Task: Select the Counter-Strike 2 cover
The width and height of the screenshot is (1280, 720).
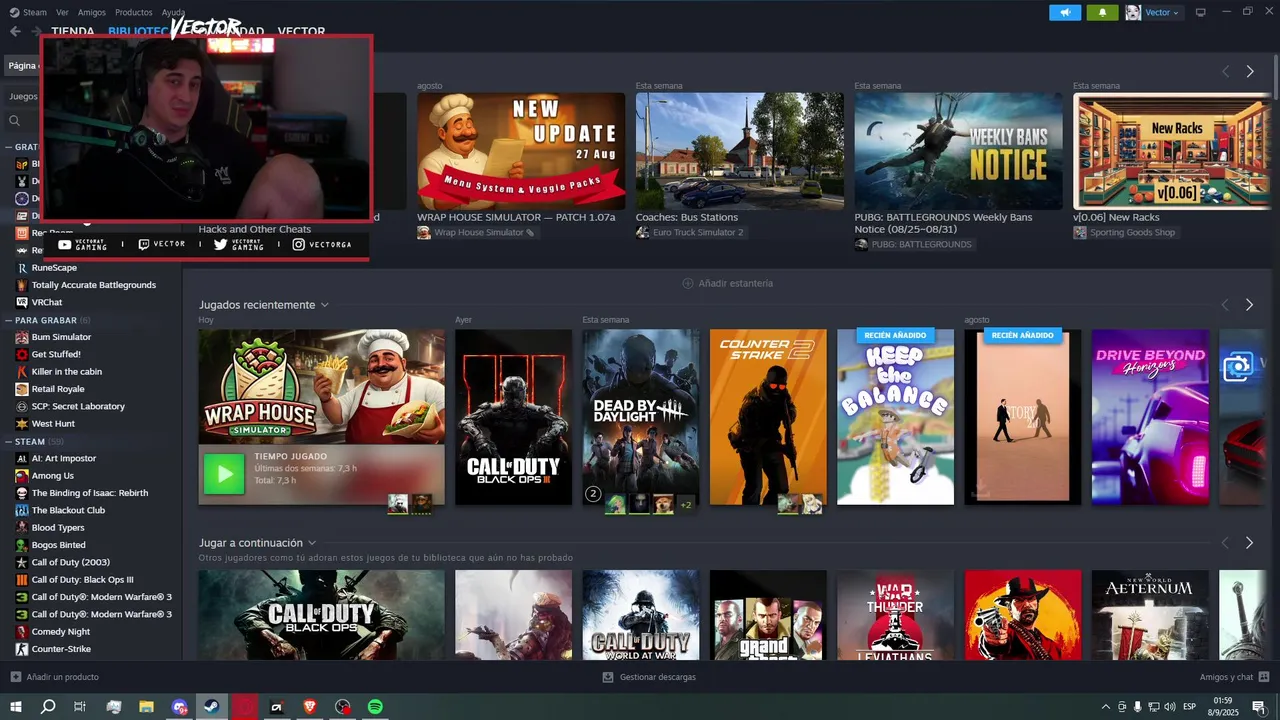Action: 768,417
